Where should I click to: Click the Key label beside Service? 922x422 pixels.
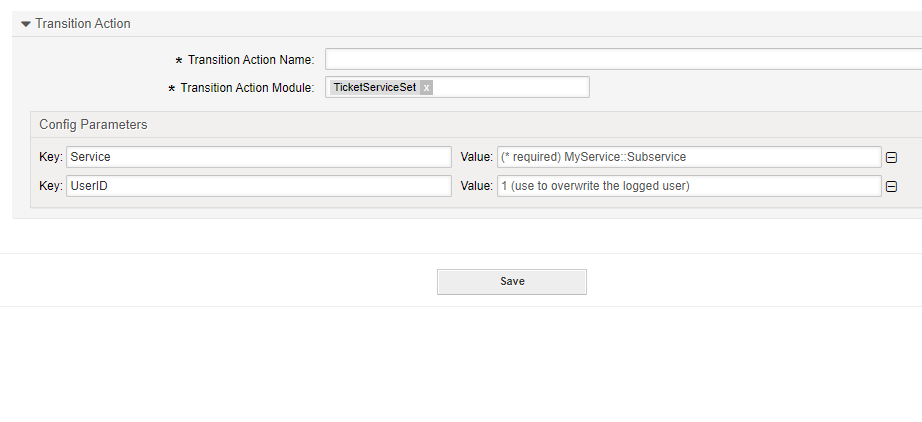point(50,157)
